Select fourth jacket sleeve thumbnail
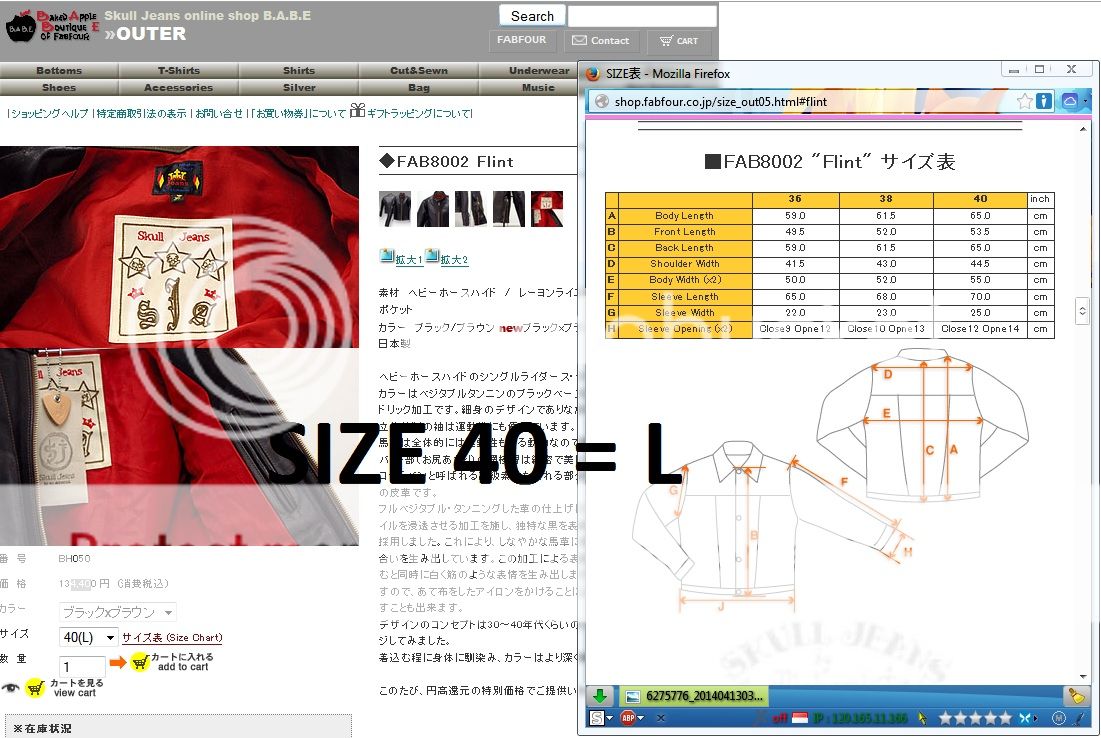 [508, 209]
